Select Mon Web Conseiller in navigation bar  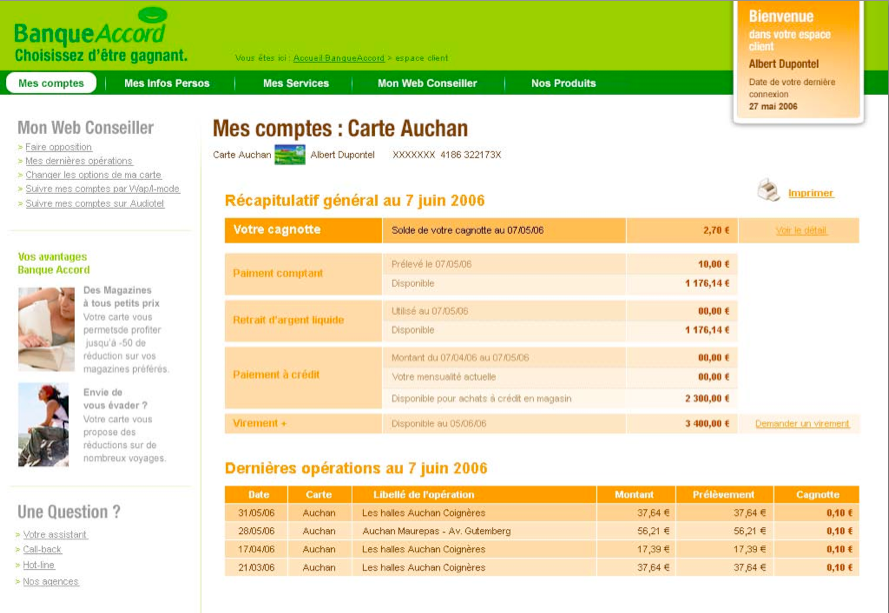coord(427,83)
